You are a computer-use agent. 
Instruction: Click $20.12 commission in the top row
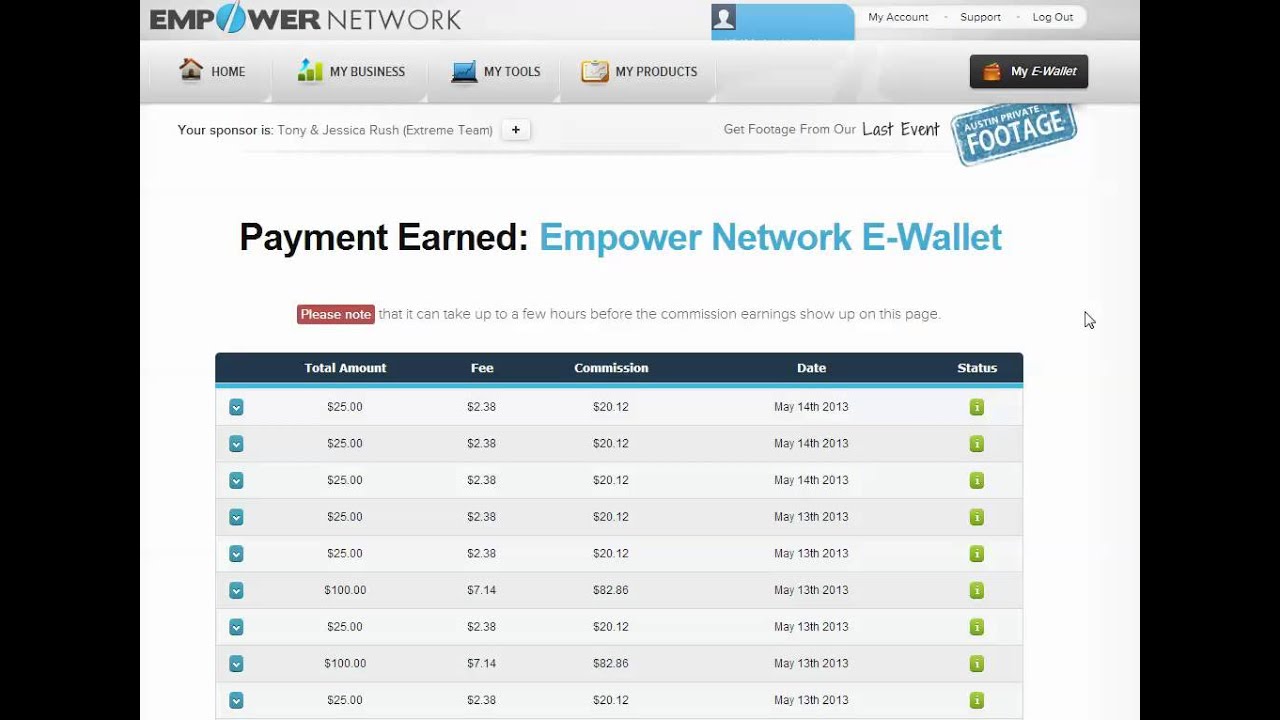coord(611,407)
